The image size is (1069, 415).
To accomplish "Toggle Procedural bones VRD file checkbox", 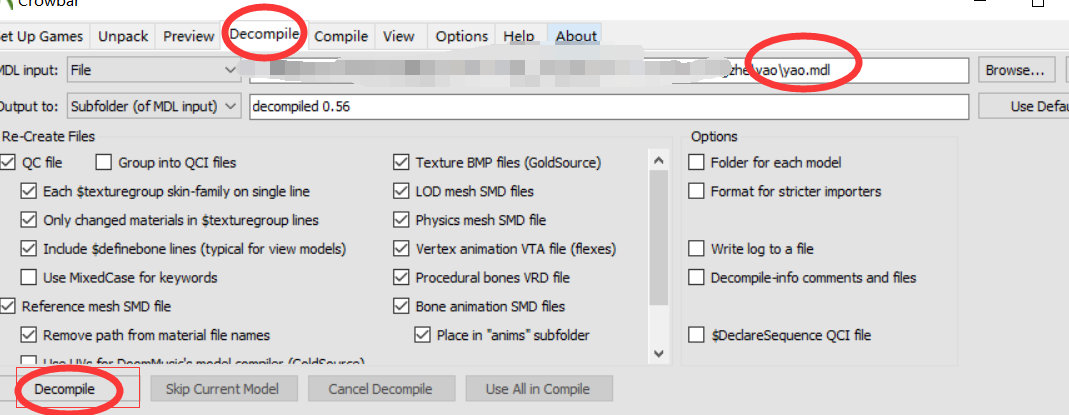I will [x=401, y=277].
